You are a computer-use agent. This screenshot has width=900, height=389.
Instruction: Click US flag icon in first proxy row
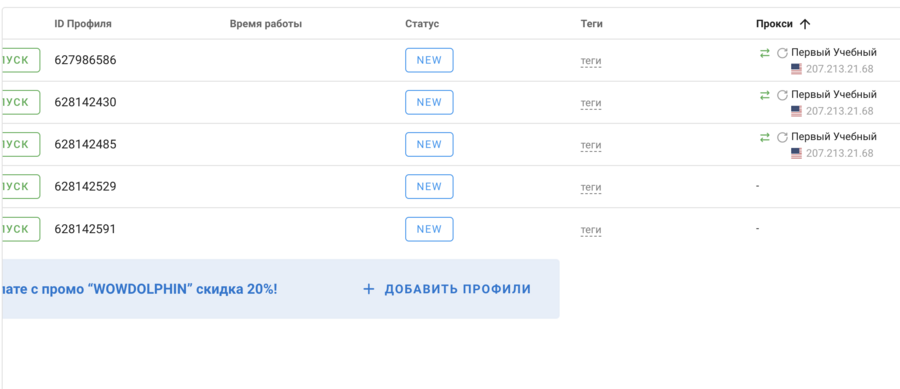[x=796, y=69]
